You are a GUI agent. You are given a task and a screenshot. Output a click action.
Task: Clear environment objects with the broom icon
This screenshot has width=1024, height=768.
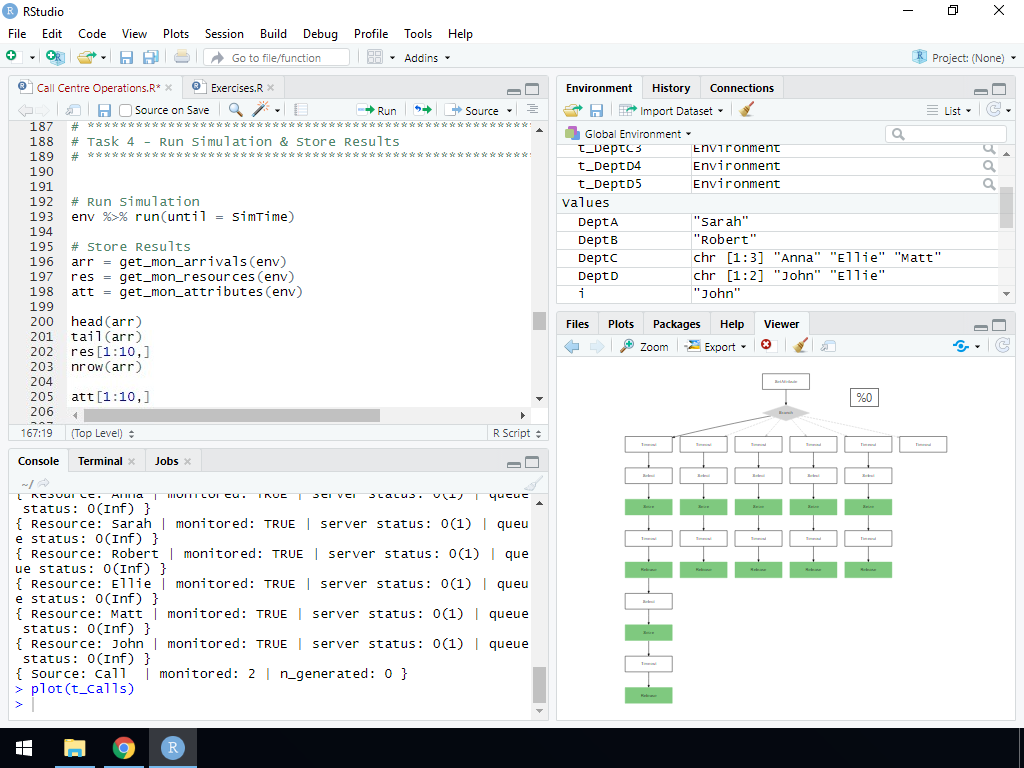pyautogui.click(x=746, y=110)
